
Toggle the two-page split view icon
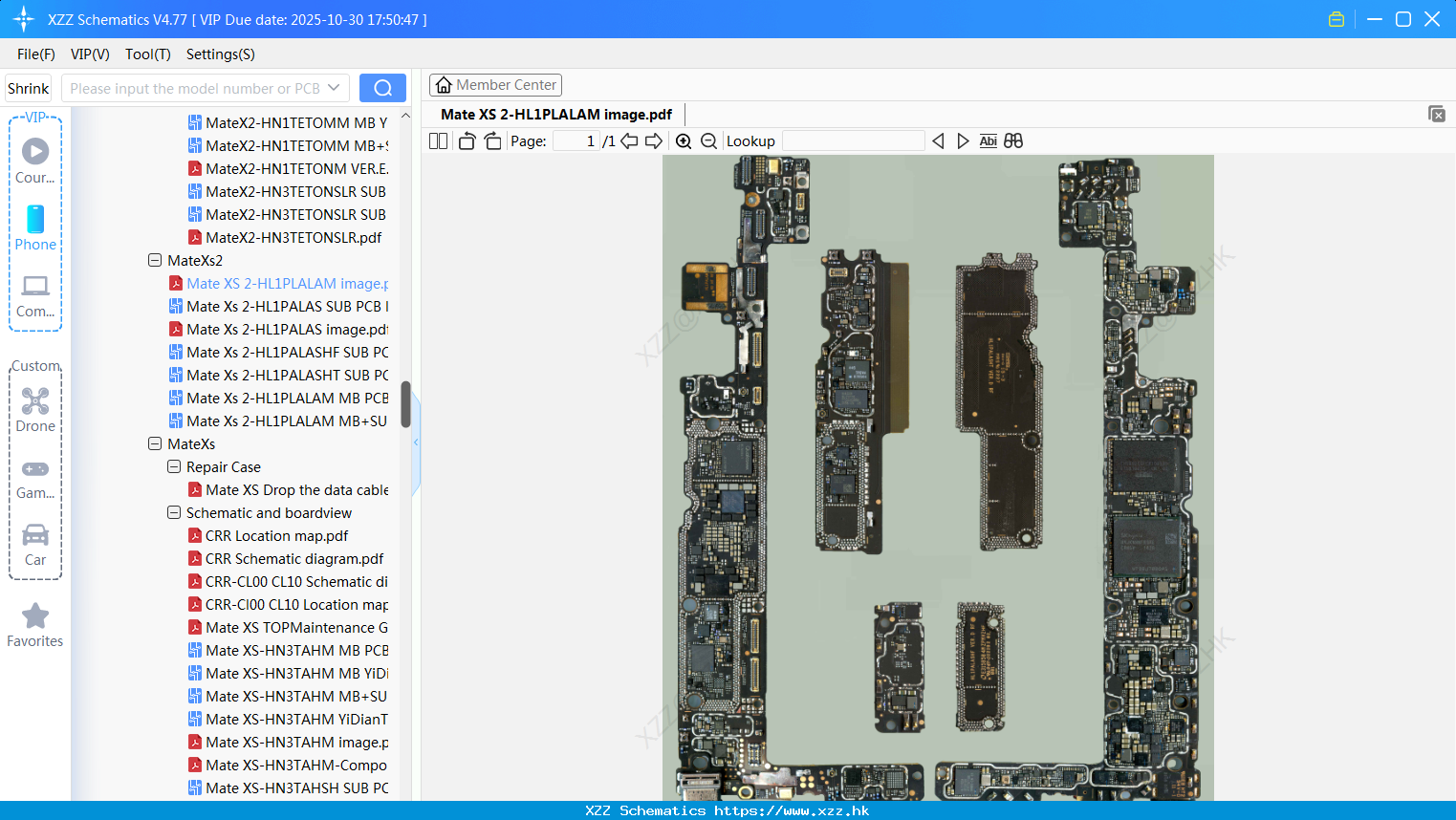click(x=438, y=140)
